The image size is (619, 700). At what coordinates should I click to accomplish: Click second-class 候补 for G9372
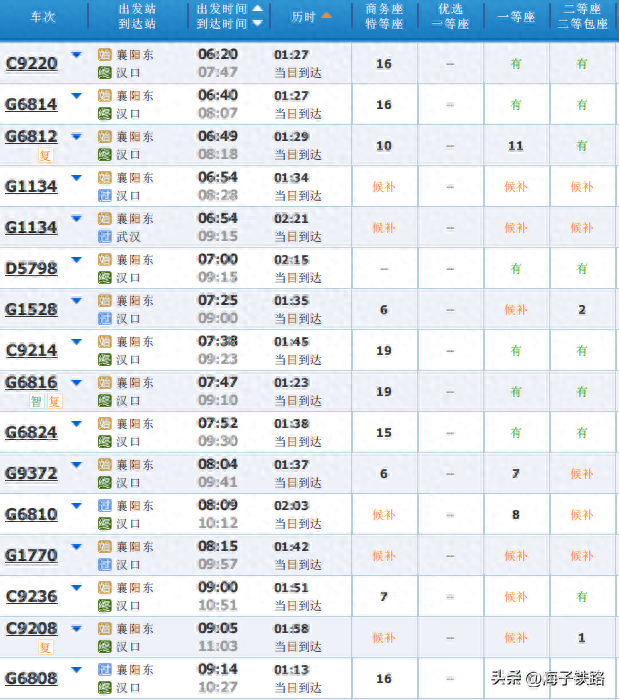[x=582, y=474]
